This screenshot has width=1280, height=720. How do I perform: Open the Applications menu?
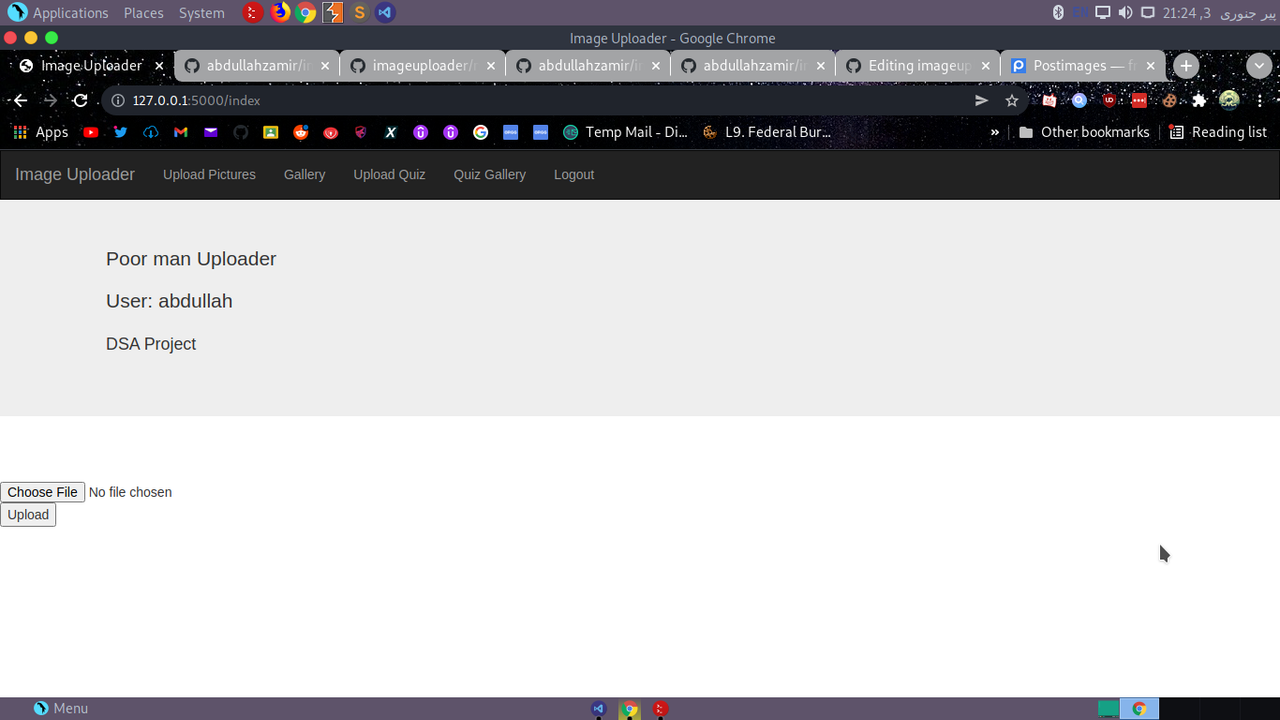pos(58,12)
